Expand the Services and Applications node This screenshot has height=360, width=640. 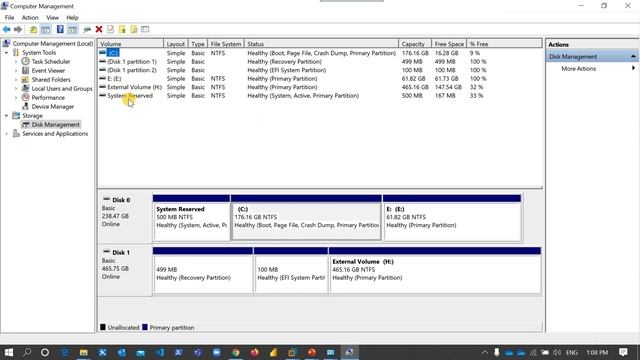(x=7, y=133)
